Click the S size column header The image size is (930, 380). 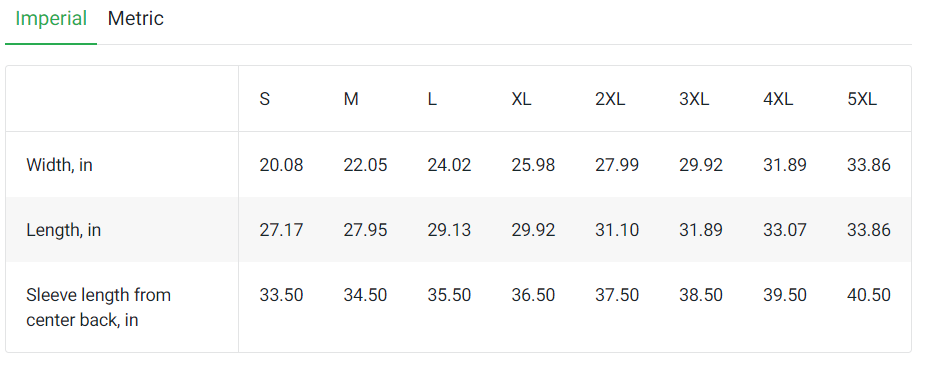coord(265,99)
